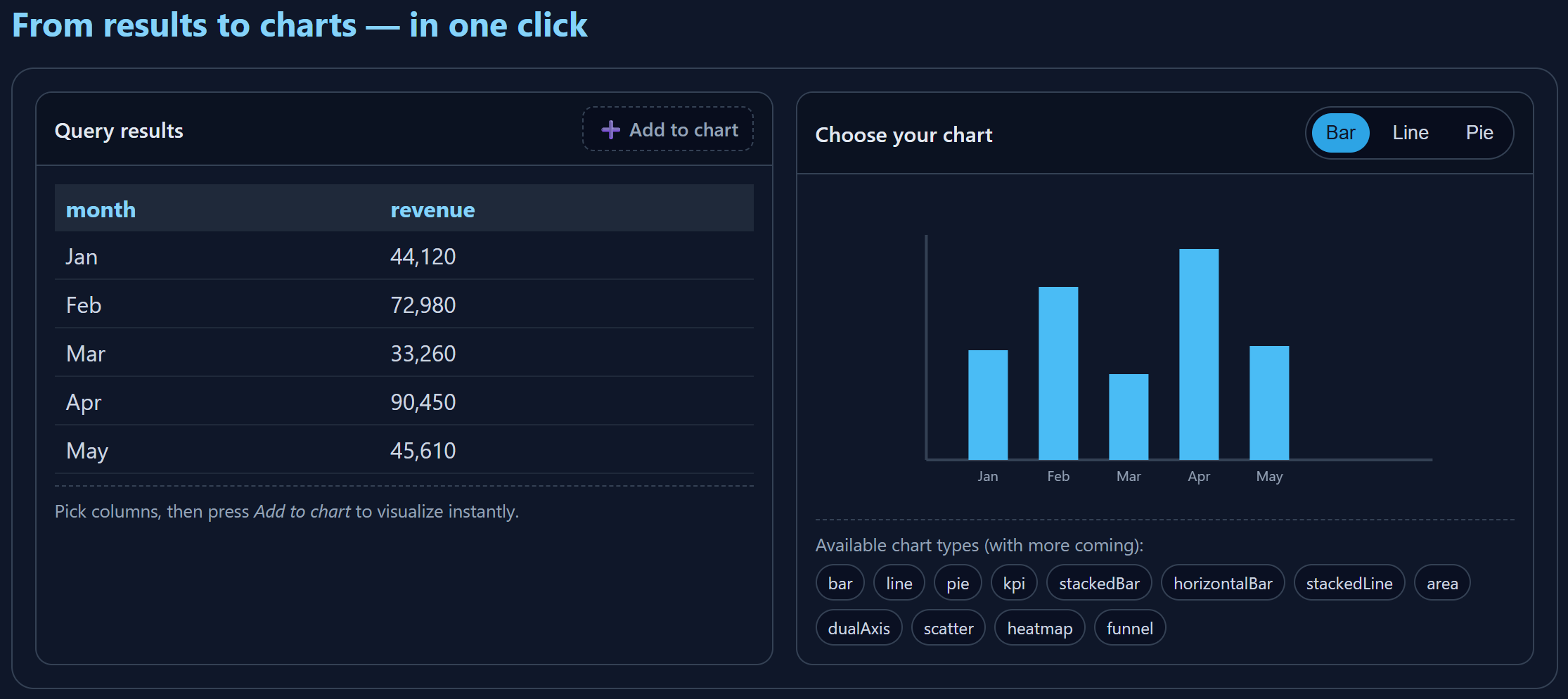Click the revenue column header
The width and height of the screenshot is (1568, 699).
pos(432,209)
